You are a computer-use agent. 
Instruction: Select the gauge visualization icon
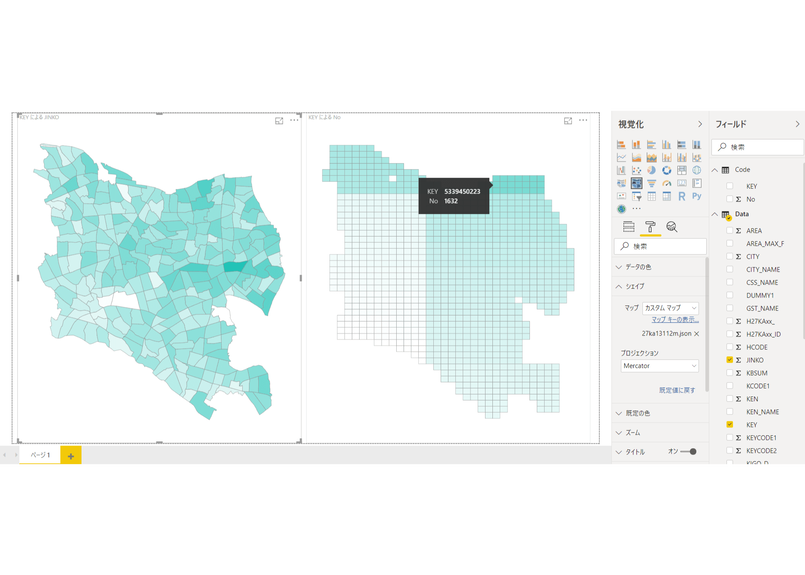666,183
